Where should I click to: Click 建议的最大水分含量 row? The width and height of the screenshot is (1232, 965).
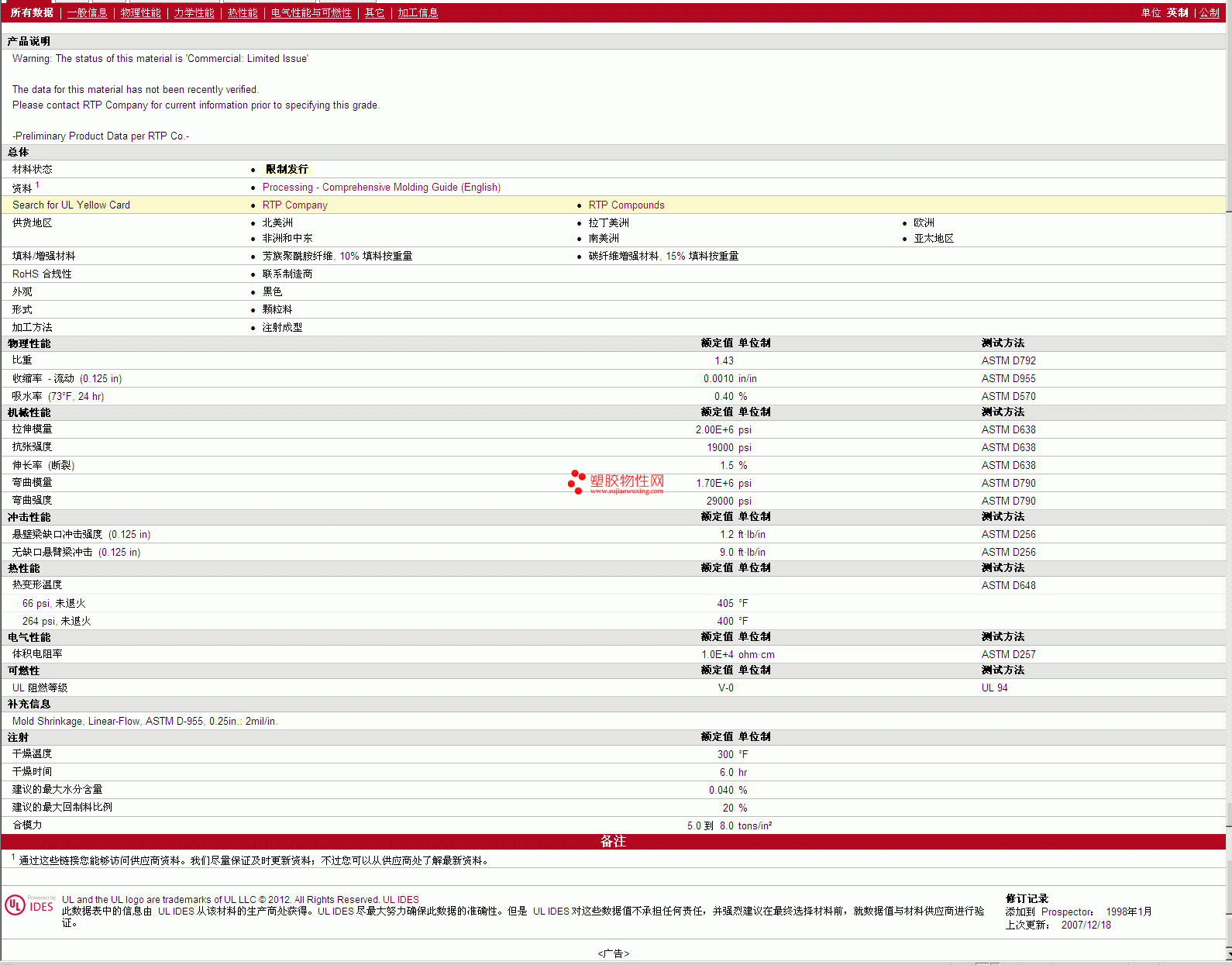pos(613,790)
